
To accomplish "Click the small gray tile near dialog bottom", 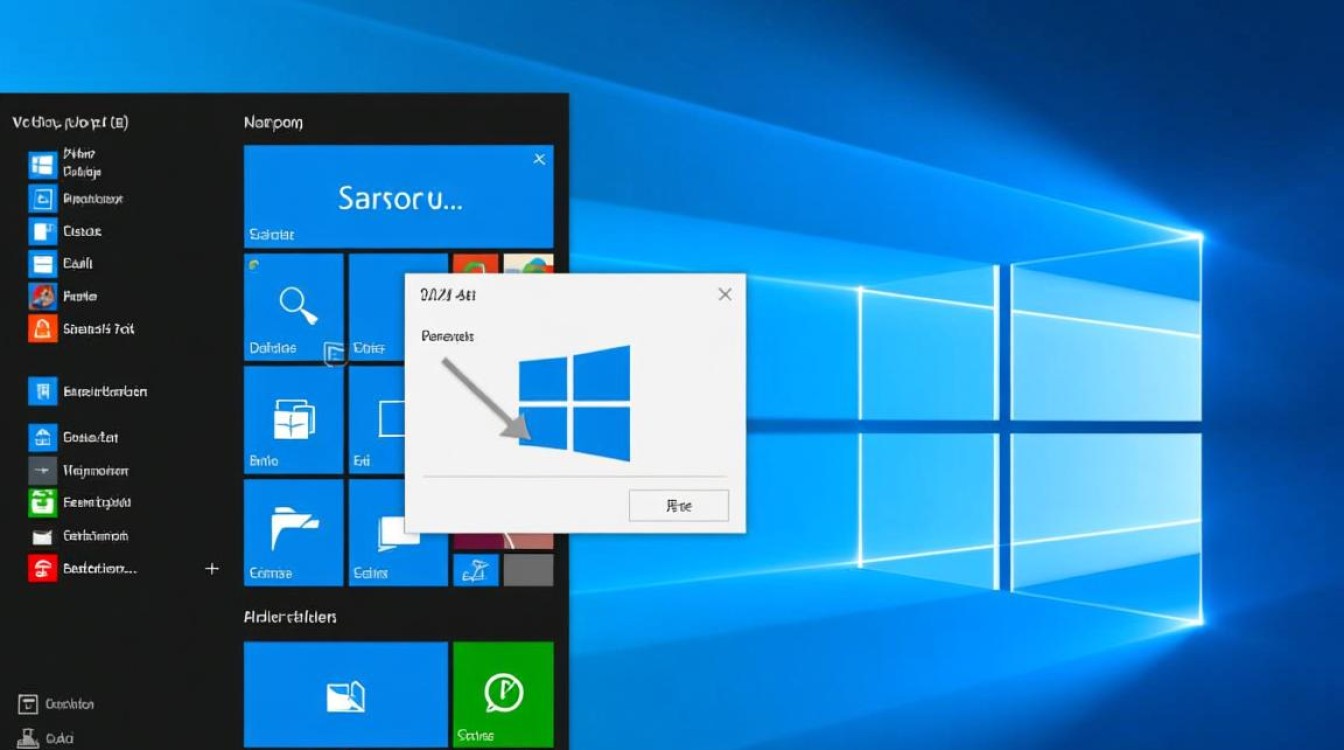I will [x=527, y=570].
